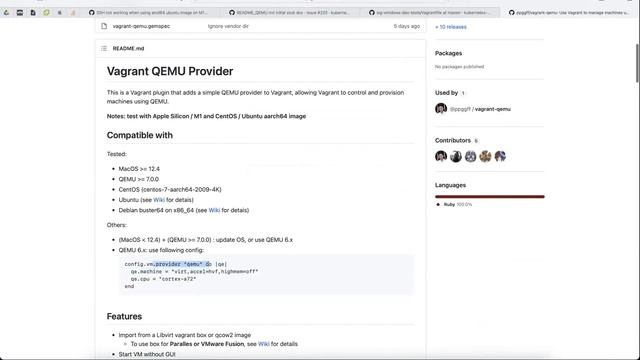Open the Wiki link in Debian buster64 line

pos(214,210)
